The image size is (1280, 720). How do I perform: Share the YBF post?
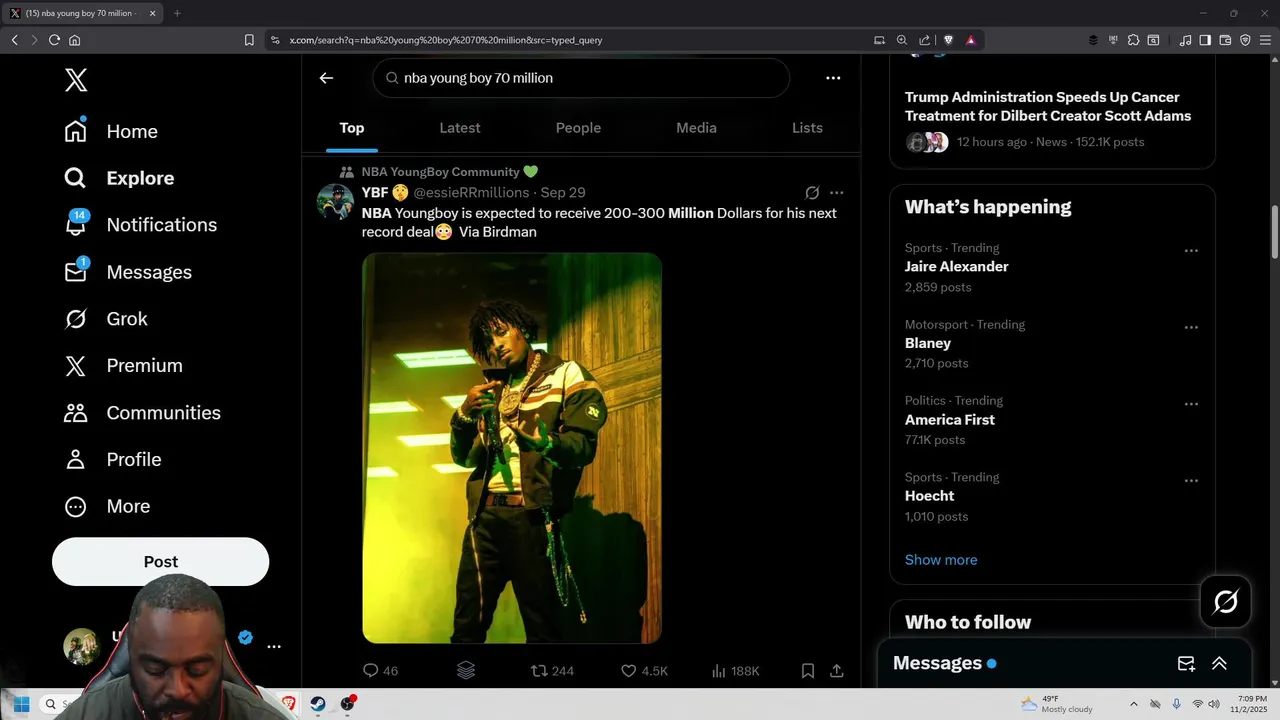[837, 671]
